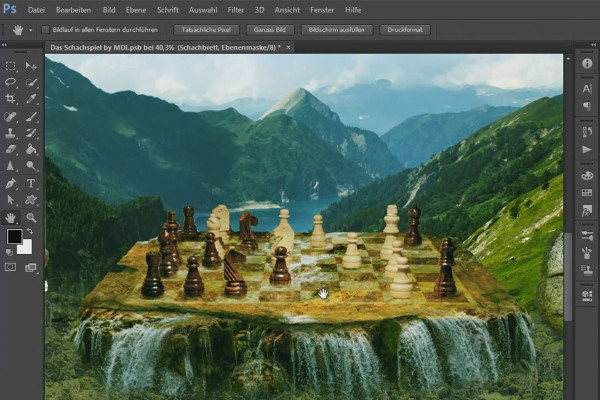Open the Paragraph panel icon
This screenshot has width=600, height=400.
587,106
